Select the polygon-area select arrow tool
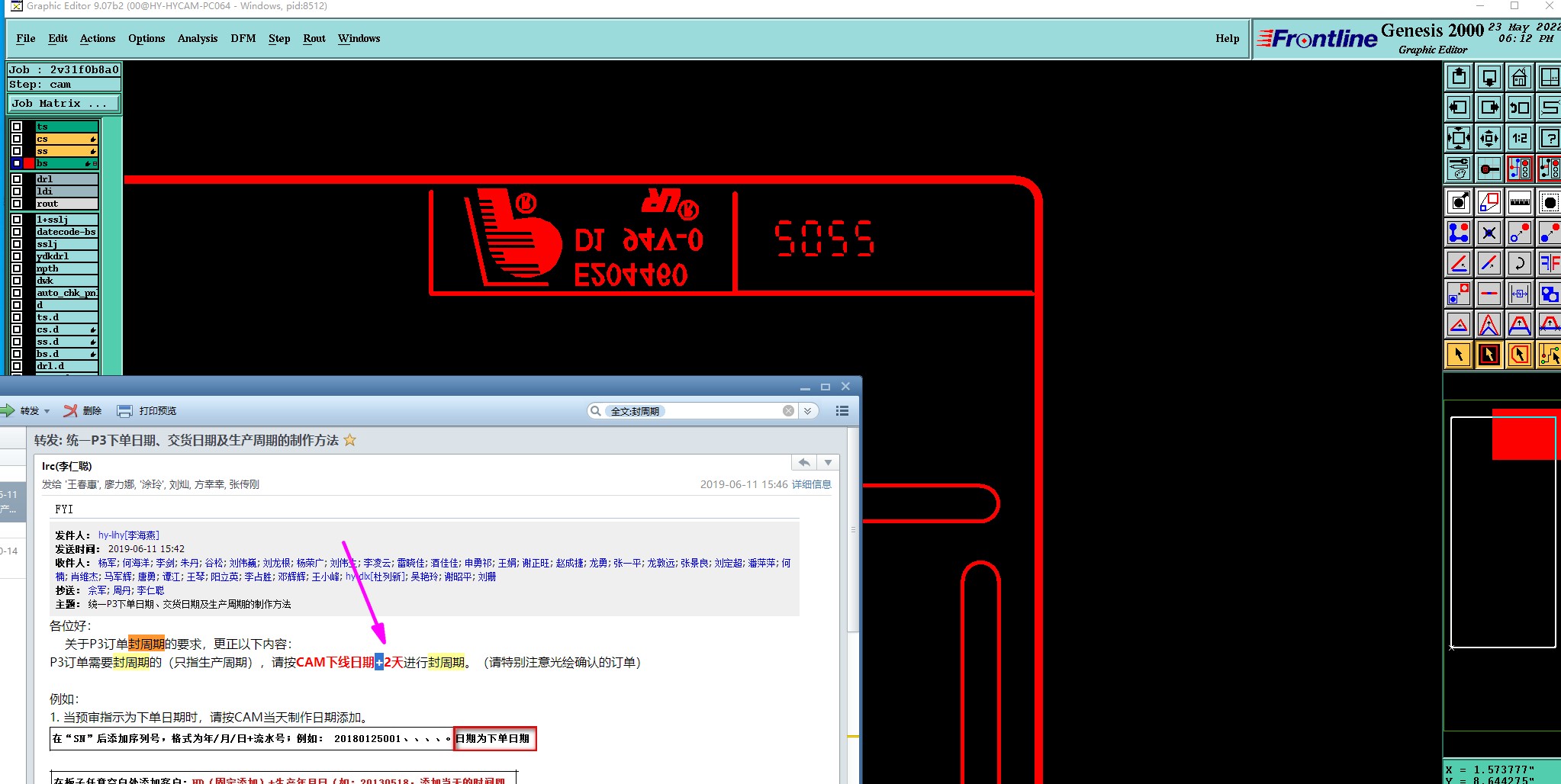 (x=1519, y=355)
